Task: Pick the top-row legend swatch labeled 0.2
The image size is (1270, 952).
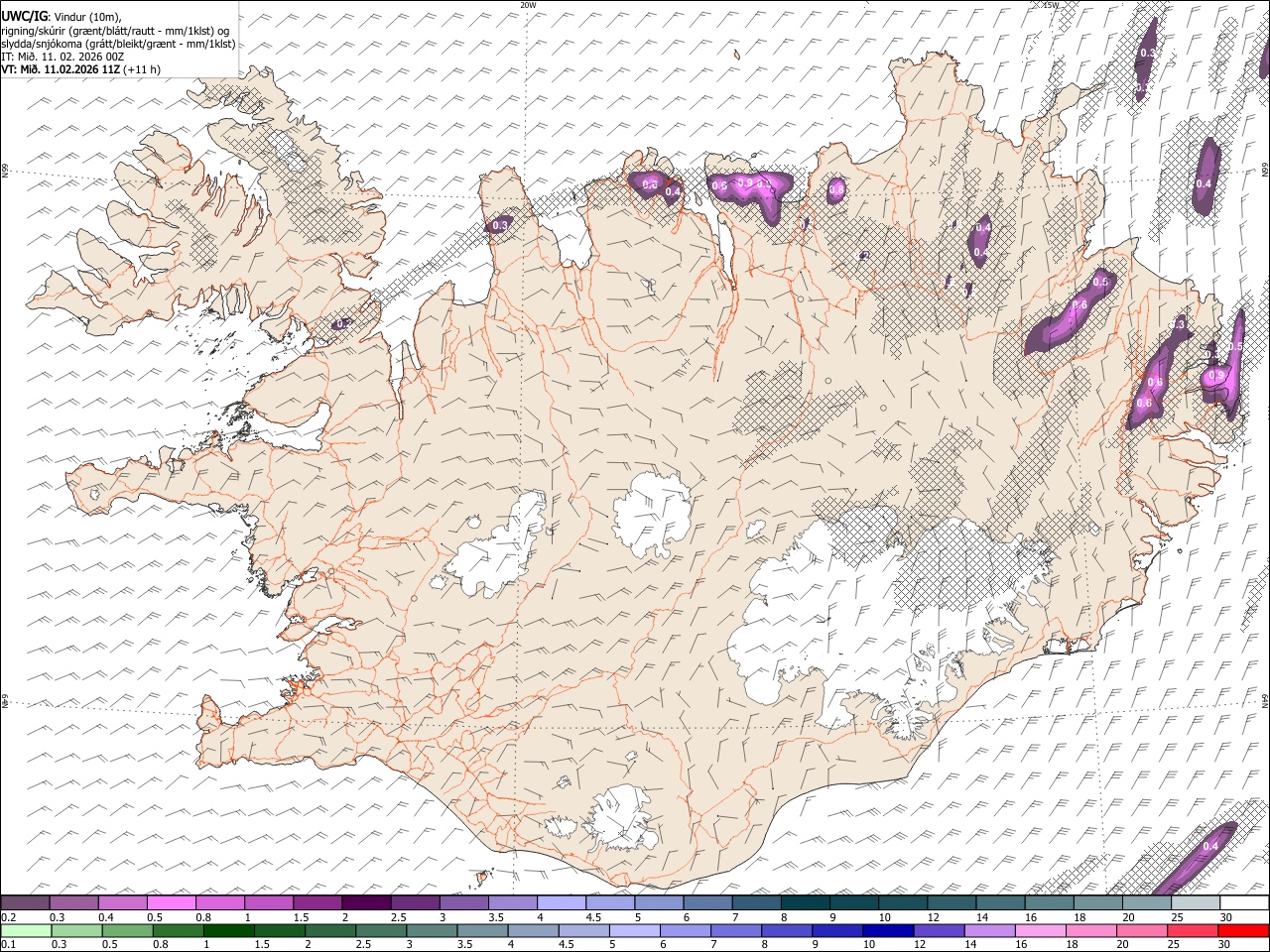Action: pyautogui.click(x=25, y=903)
